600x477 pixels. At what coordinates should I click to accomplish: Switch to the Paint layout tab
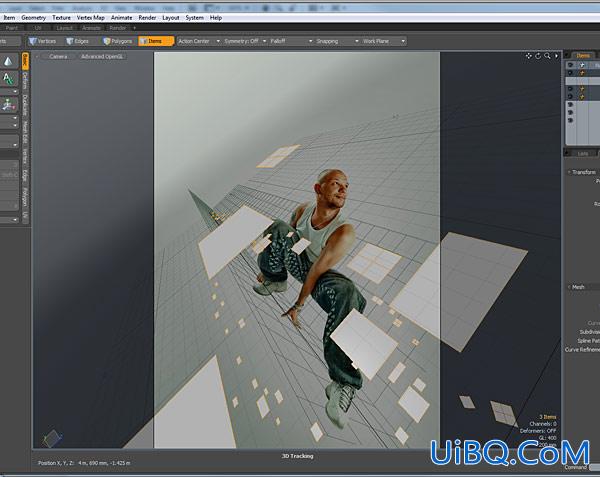coord(11,28)
